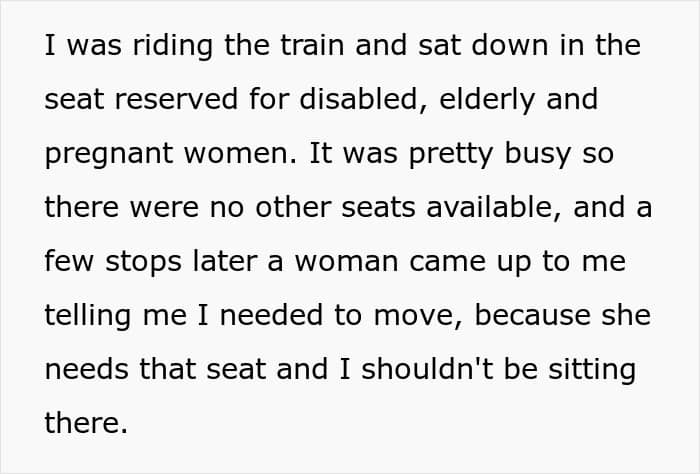Click the word 'stops' in fifth line
This screenshot has height=474, width=700.
(143, 263)
